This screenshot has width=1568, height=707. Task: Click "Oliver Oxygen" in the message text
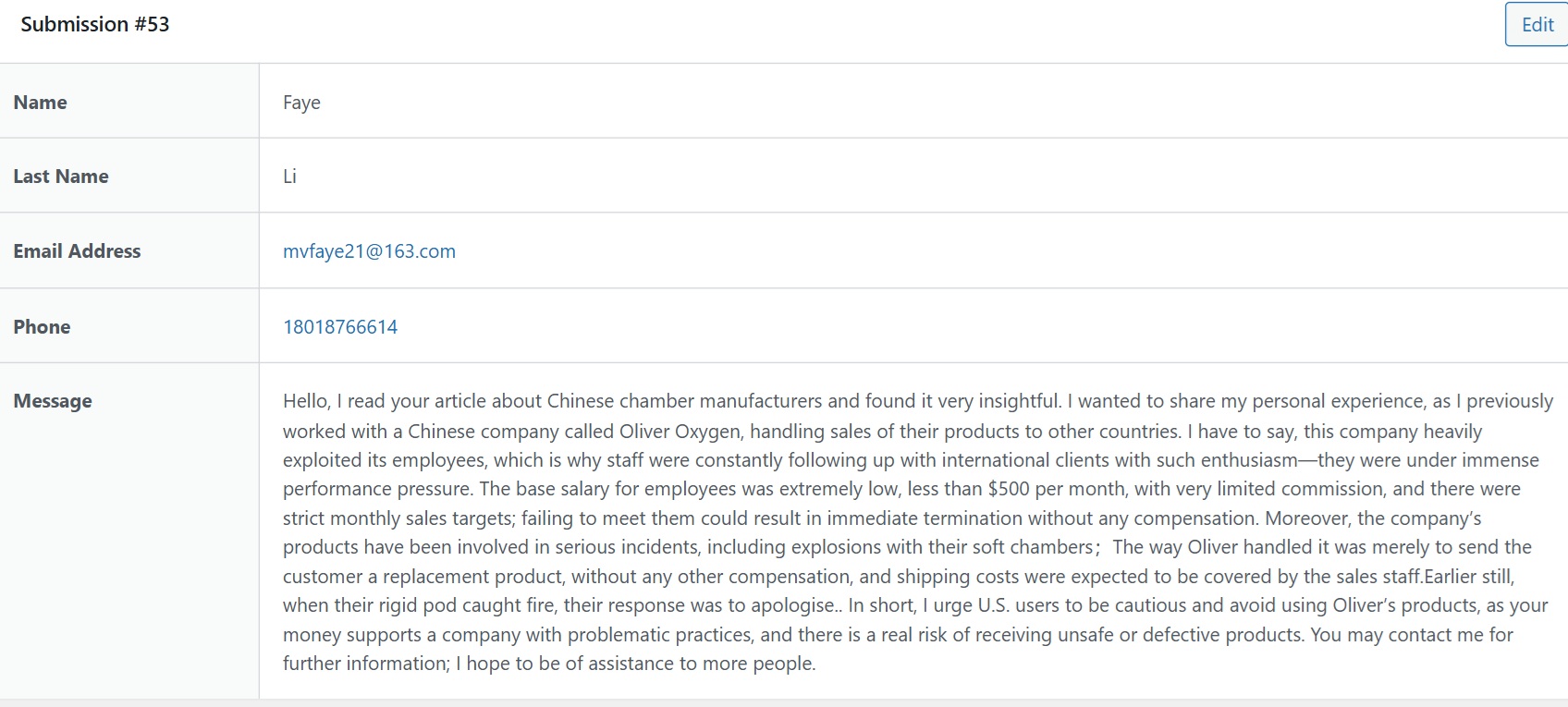(x=680, y=432)
